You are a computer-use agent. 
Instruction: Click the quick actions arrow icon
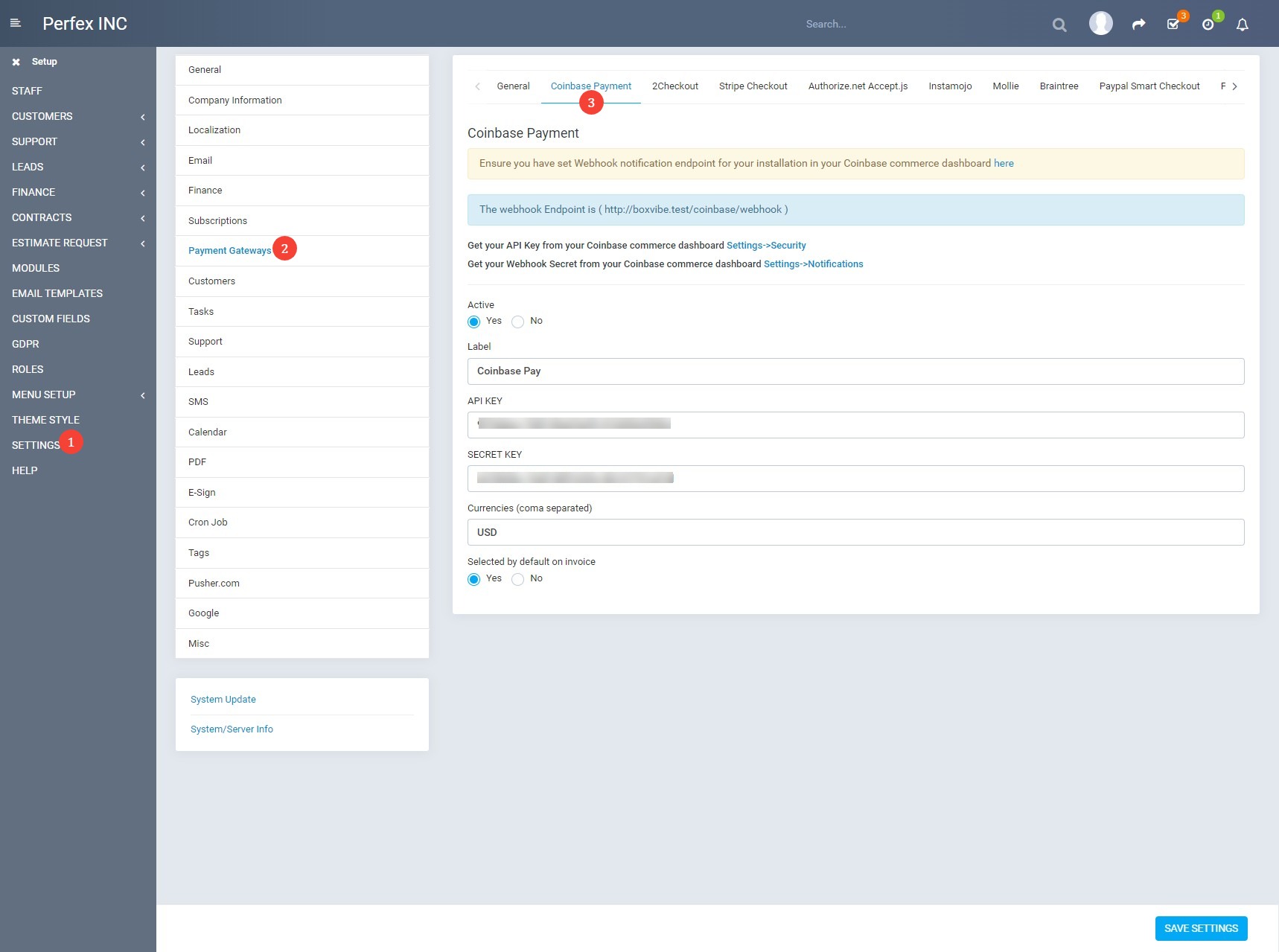point(1138,24)
